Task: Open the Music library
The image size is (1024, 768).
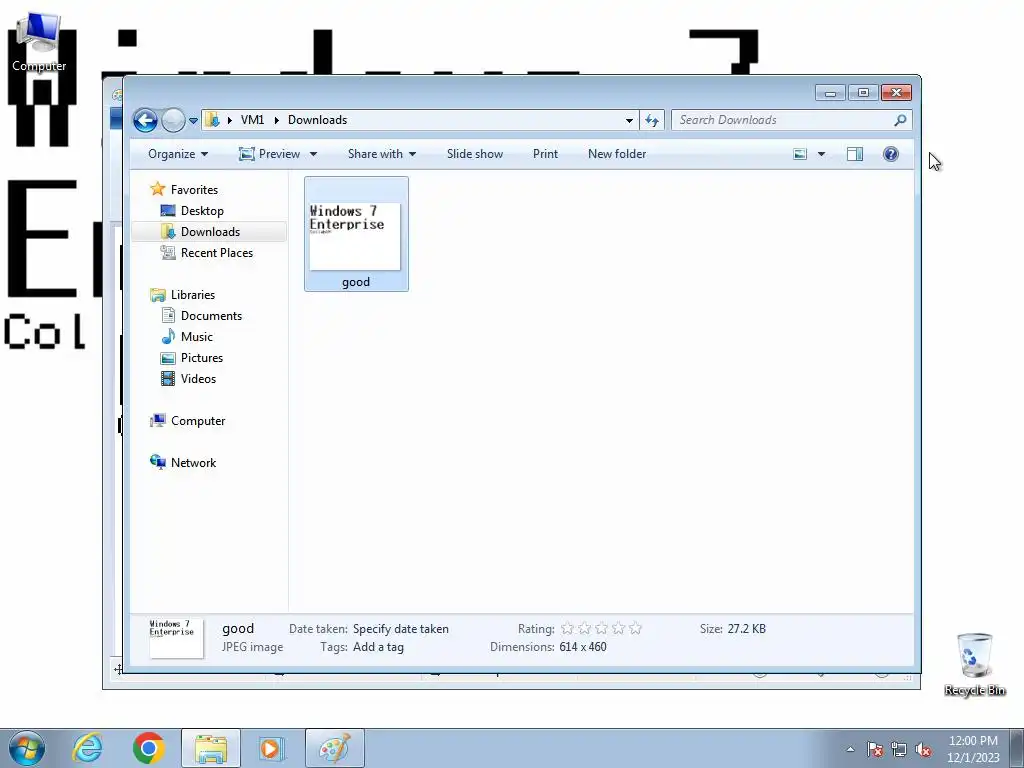Action: tap(197, 336)
